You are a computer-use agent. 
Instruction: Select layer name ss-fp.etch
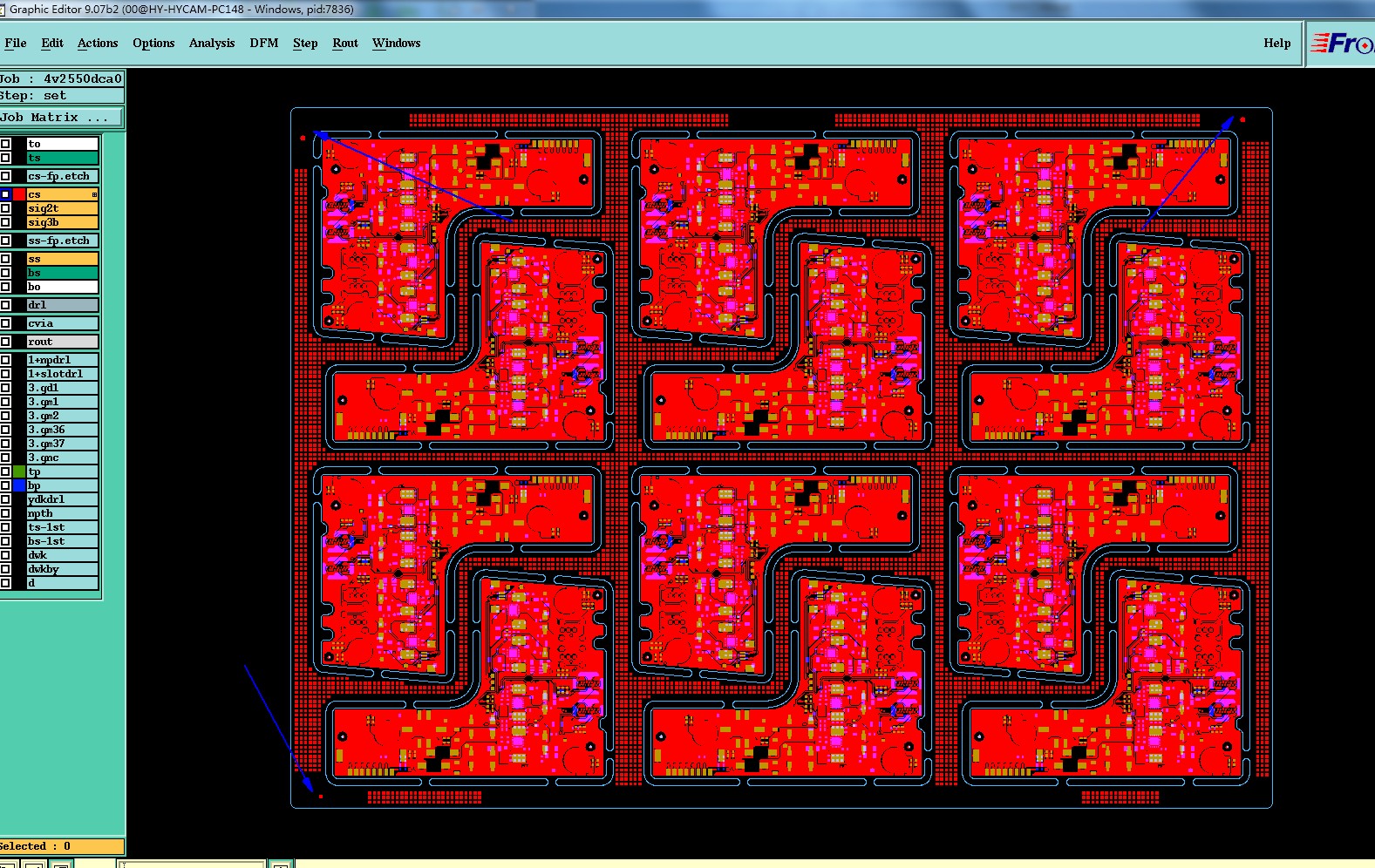pyautogui.click(x=63, y=241)
